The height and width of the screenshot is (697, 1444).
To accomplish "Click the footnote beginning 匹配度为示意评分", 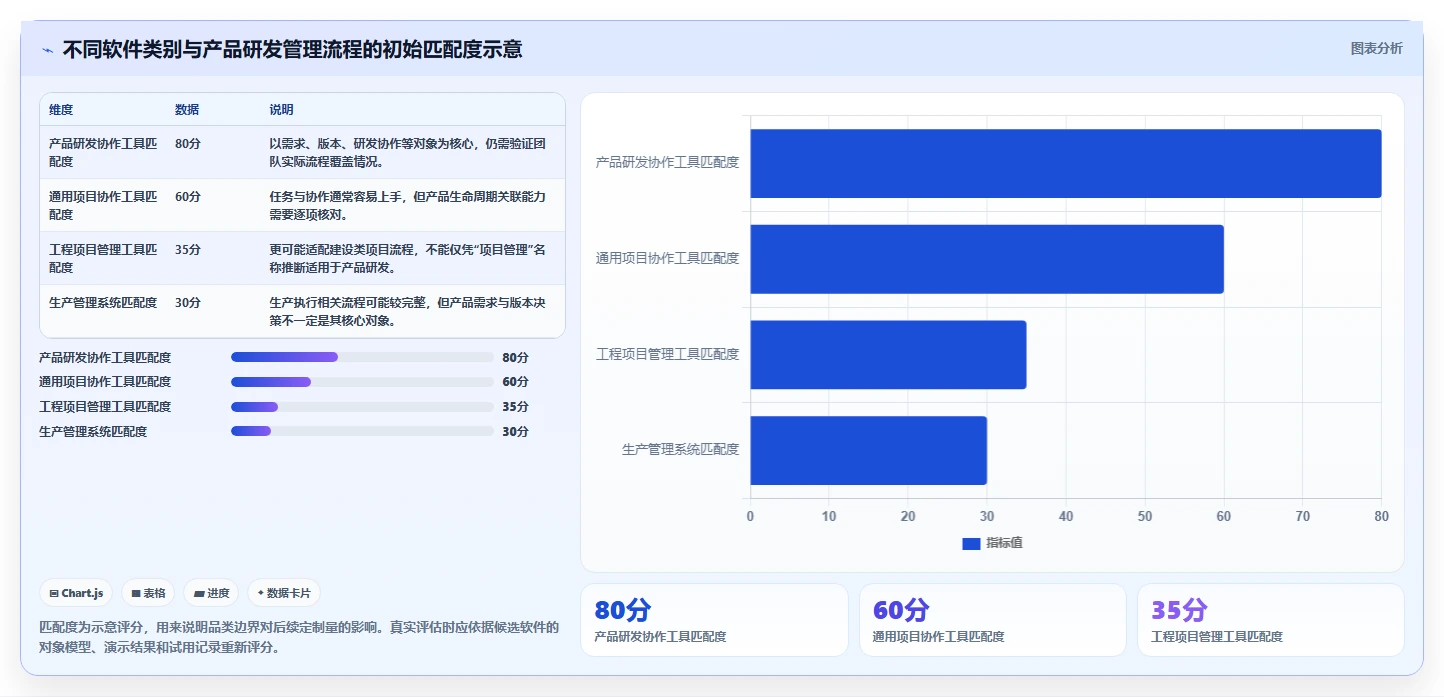I will [299, 637].
